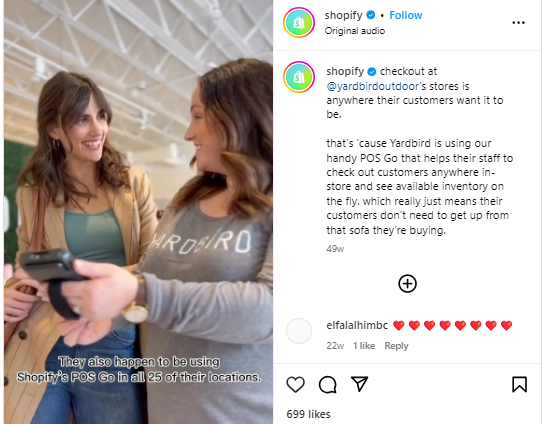
Task: Pause the Yardbird reel video
Action: 139,212
